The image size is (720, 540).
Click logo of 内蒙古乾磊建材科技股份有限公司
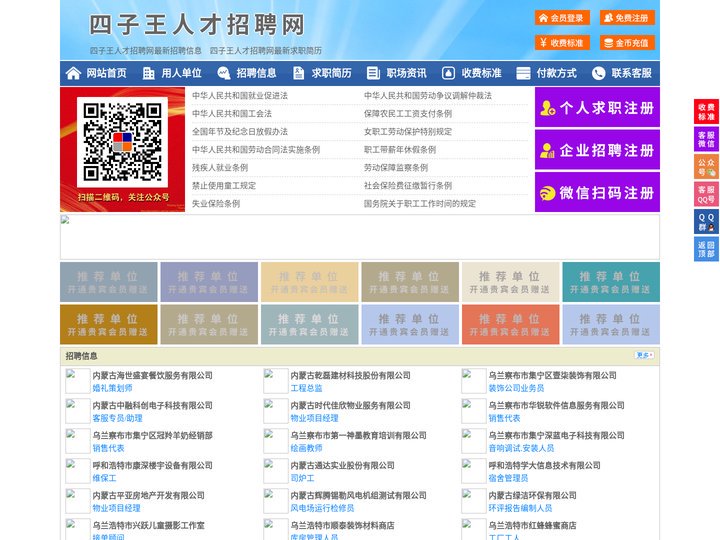click(276, 381)
